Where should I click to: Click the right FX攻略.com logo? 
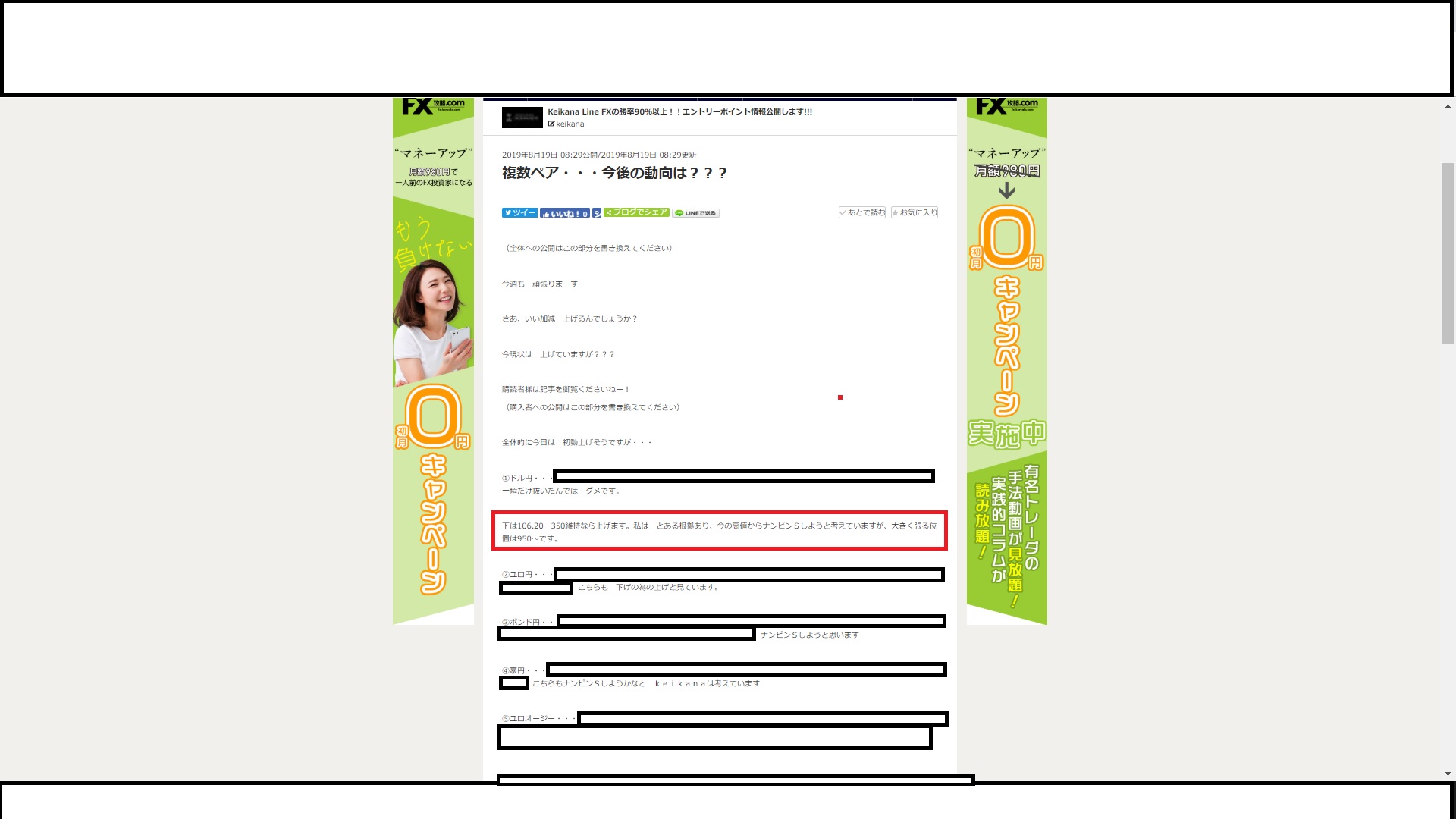[x=1006, y=105]
